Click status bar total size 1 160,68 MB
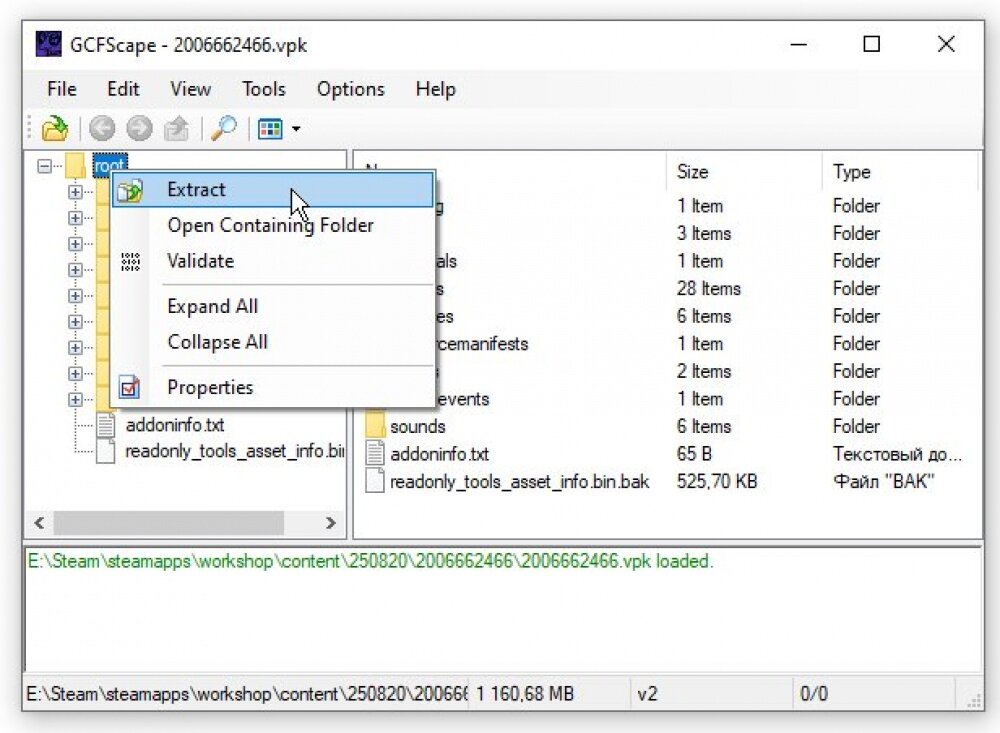 coord(525,693)
